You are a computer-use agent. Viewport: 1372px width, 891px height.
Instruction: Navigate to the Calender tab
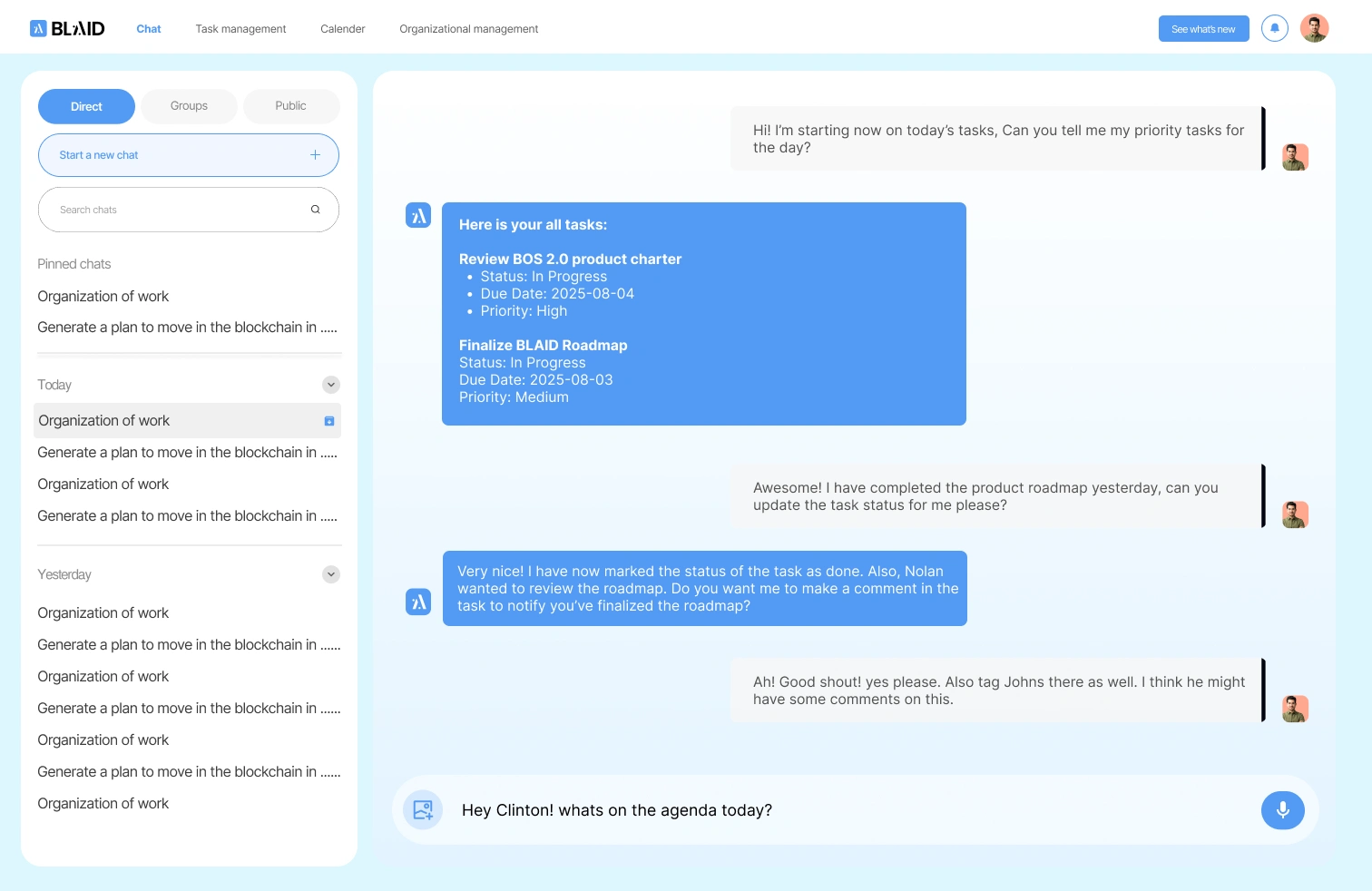[342, 28]
